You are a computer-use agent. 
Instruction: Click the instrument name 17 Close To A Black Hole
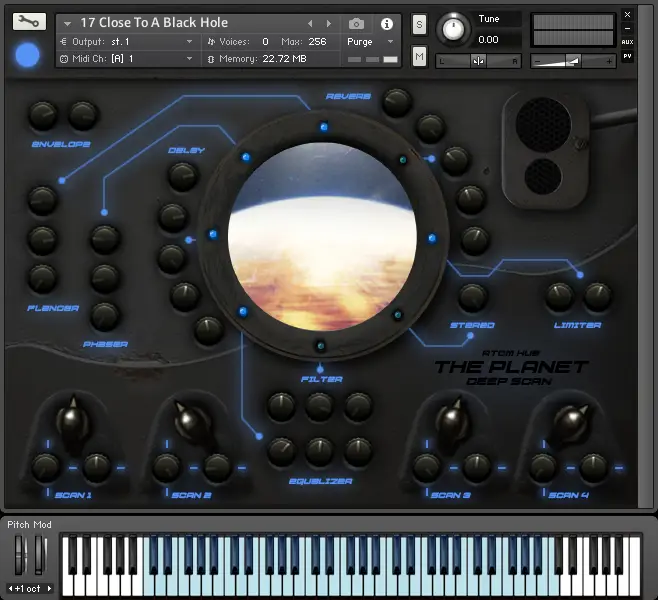pyautogui.click(x=154, y=23)
